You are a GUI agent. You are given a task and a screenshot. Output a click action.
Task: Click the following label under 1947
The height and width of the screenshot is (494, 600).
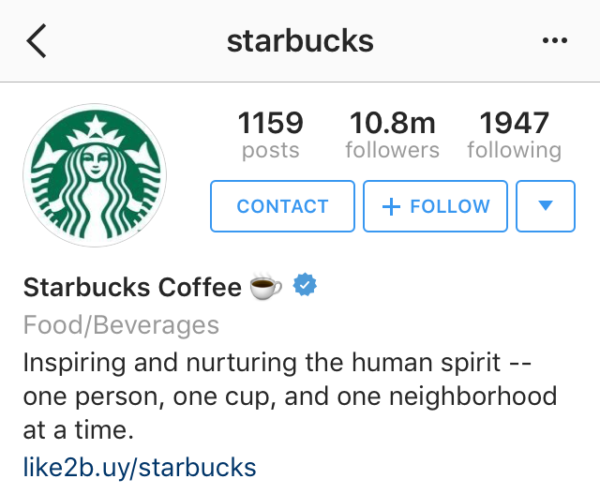(514, 150)
